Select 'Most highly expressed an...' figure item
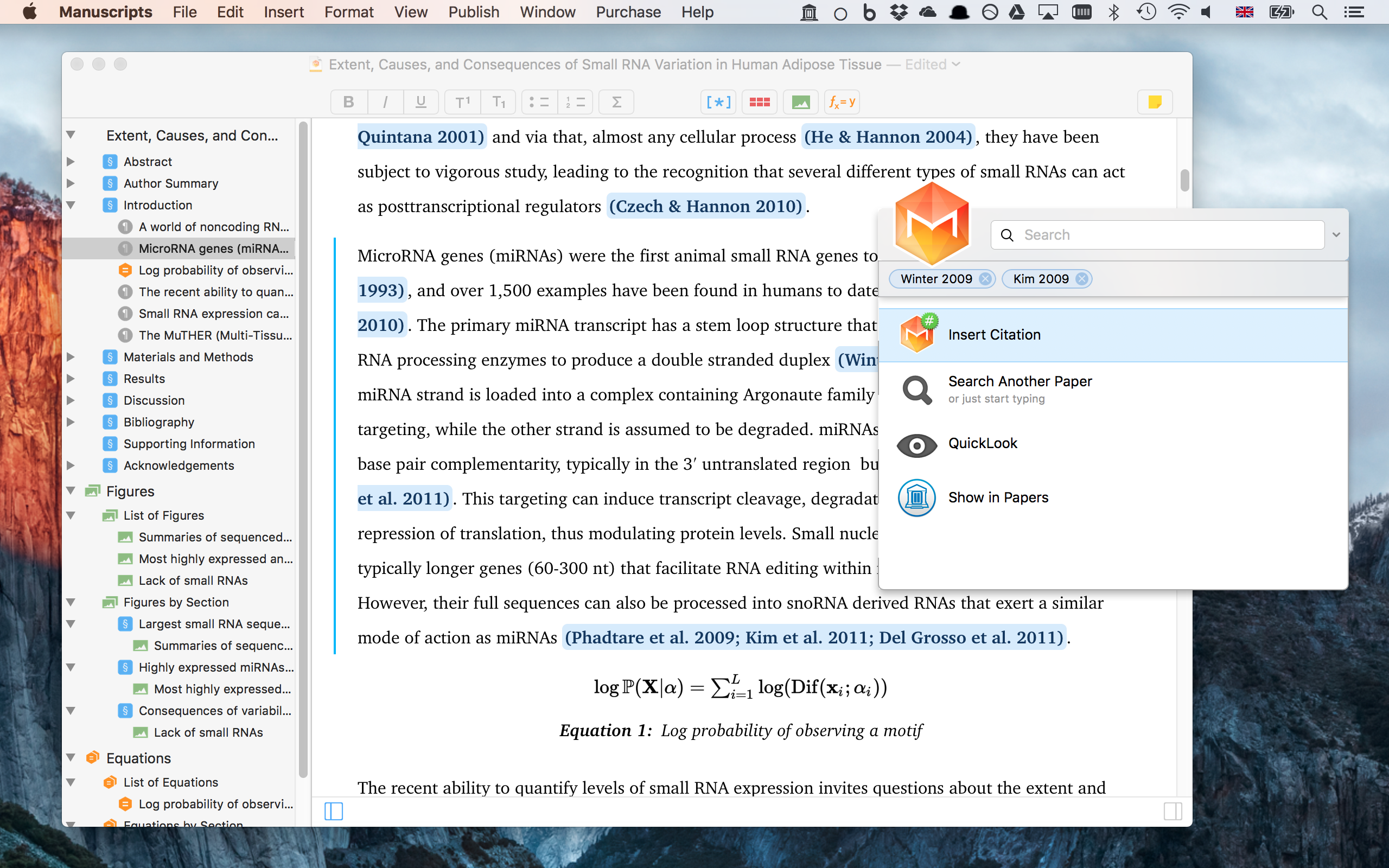Image resolution: width=1389 pixels, height=868 pixels. coord(206,559)
